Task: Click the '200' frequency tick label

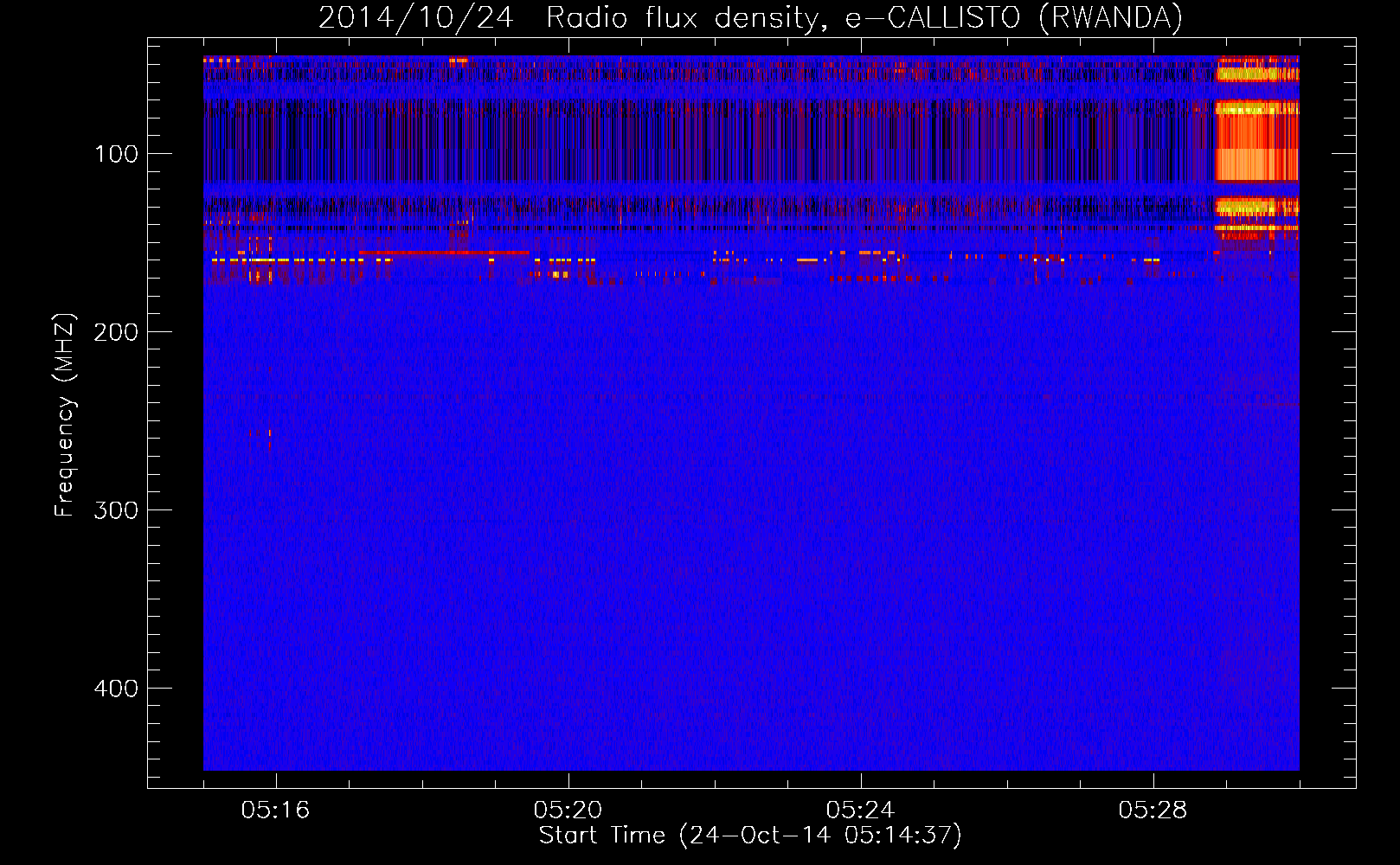Action: [117, 332]
